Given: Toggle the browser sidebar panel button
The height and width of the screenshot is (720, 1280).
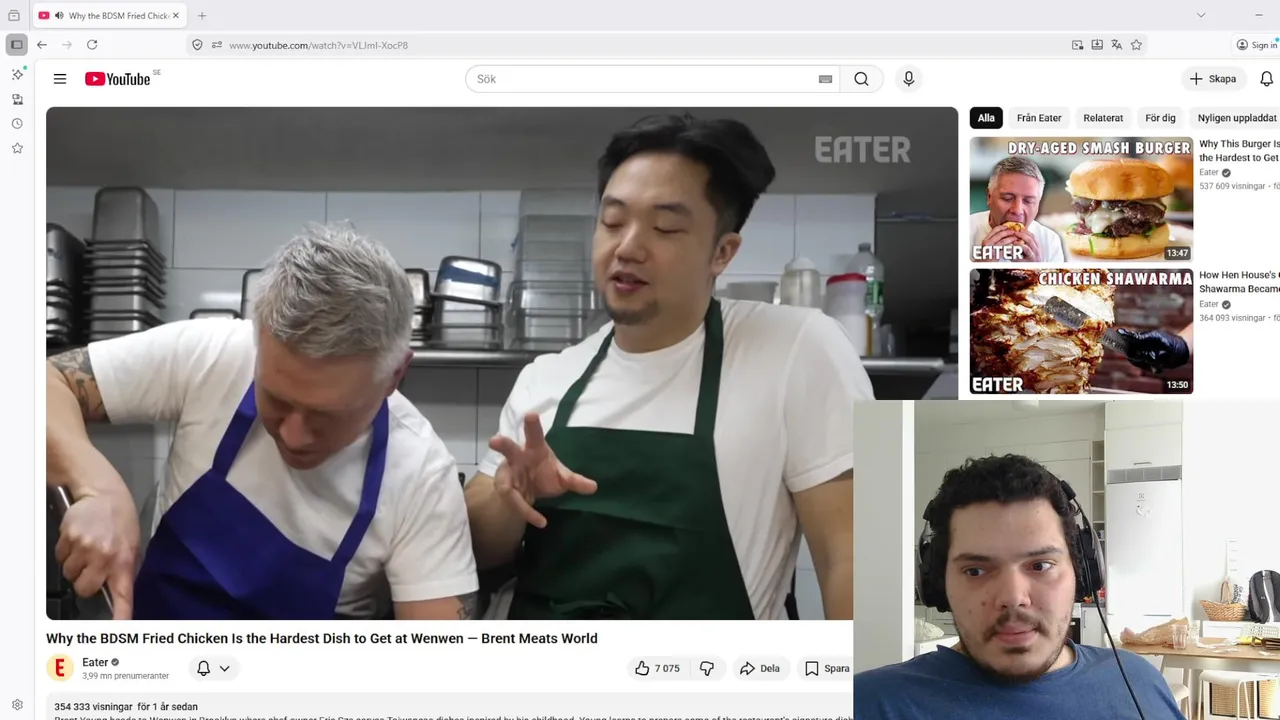Looking at the screenshot, I should click(x=16, y=45).
